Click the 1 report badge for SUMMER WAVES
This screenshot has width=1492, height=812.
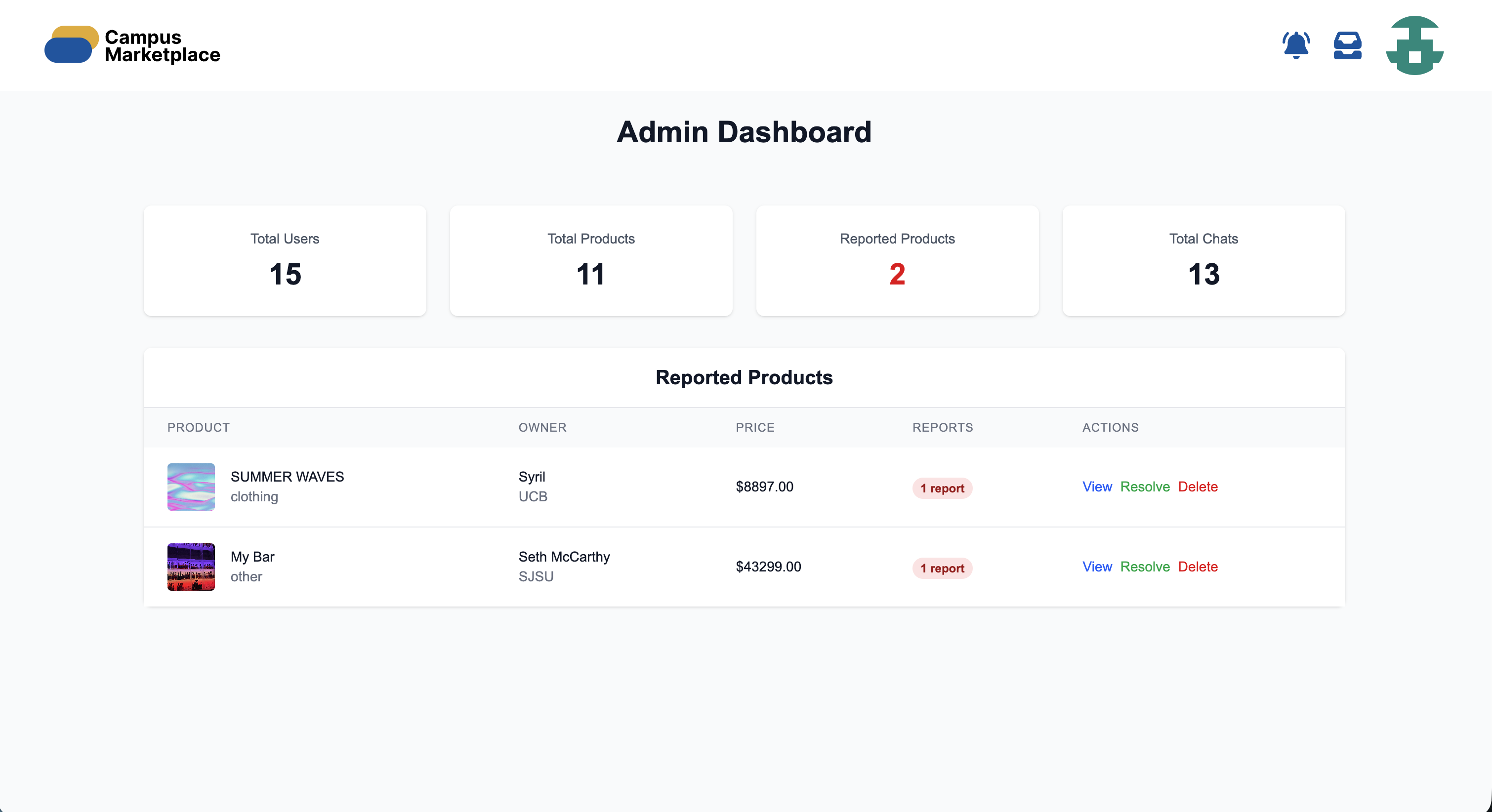click(x=942, y=488)
